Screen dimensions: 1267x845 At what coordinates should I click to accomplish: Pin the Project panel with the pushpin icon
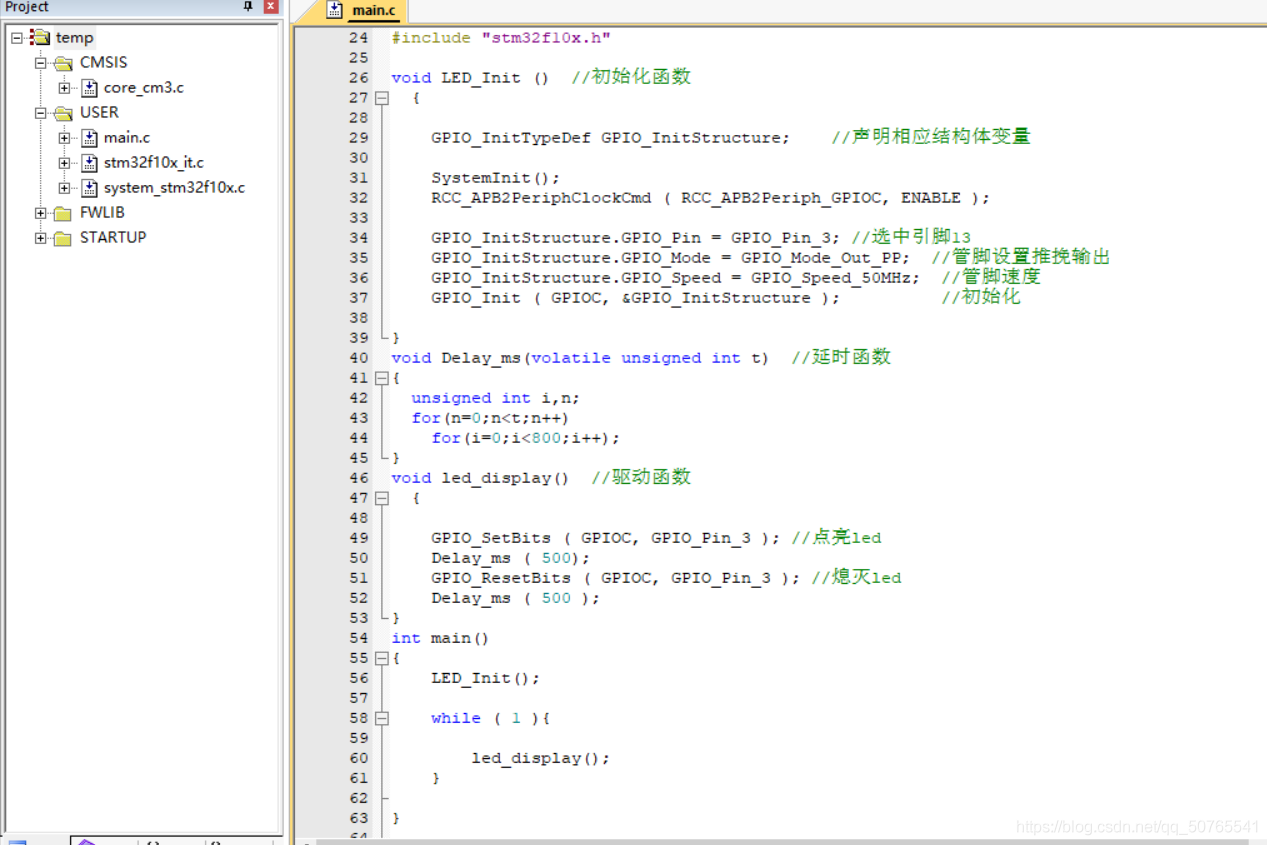tap(248, 7)
